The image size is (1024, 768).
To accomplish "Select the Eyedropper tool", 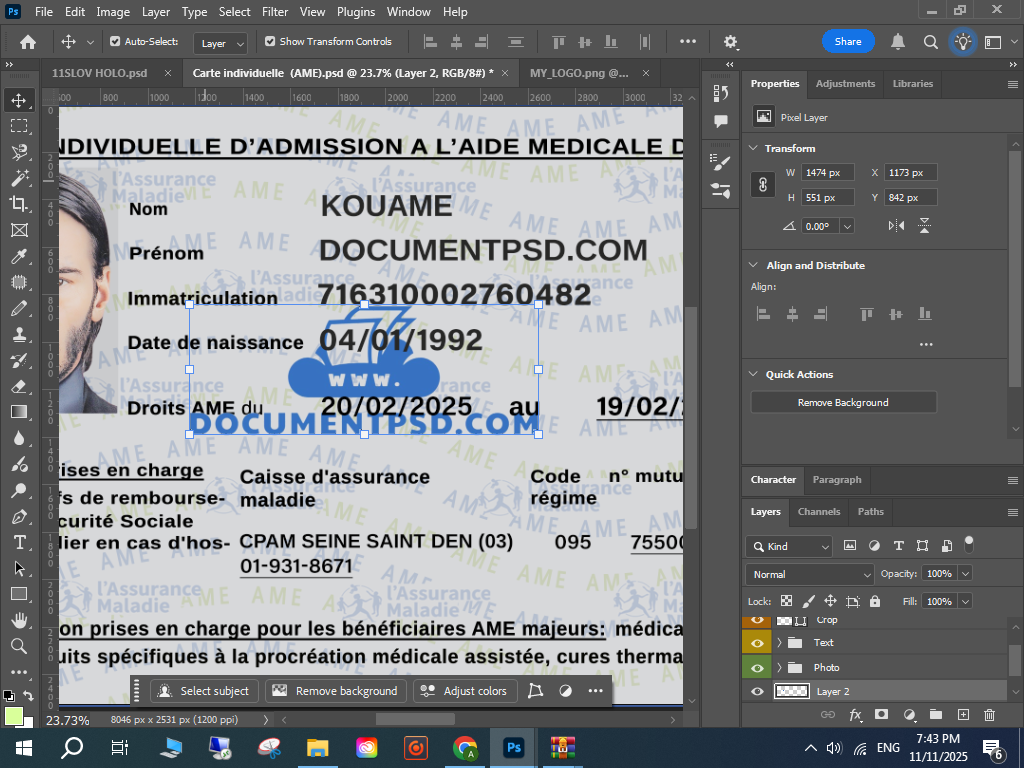I will point(18,257).
